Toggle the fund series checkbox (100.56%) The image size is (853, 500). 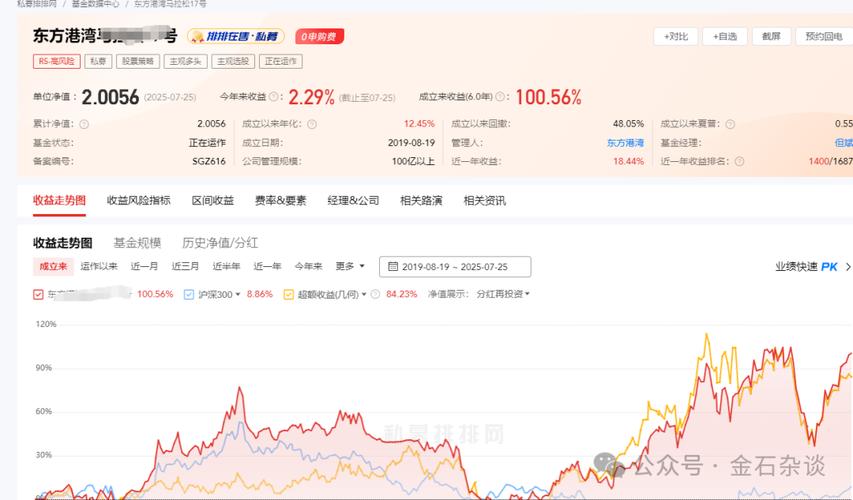[x=38, y=294]
